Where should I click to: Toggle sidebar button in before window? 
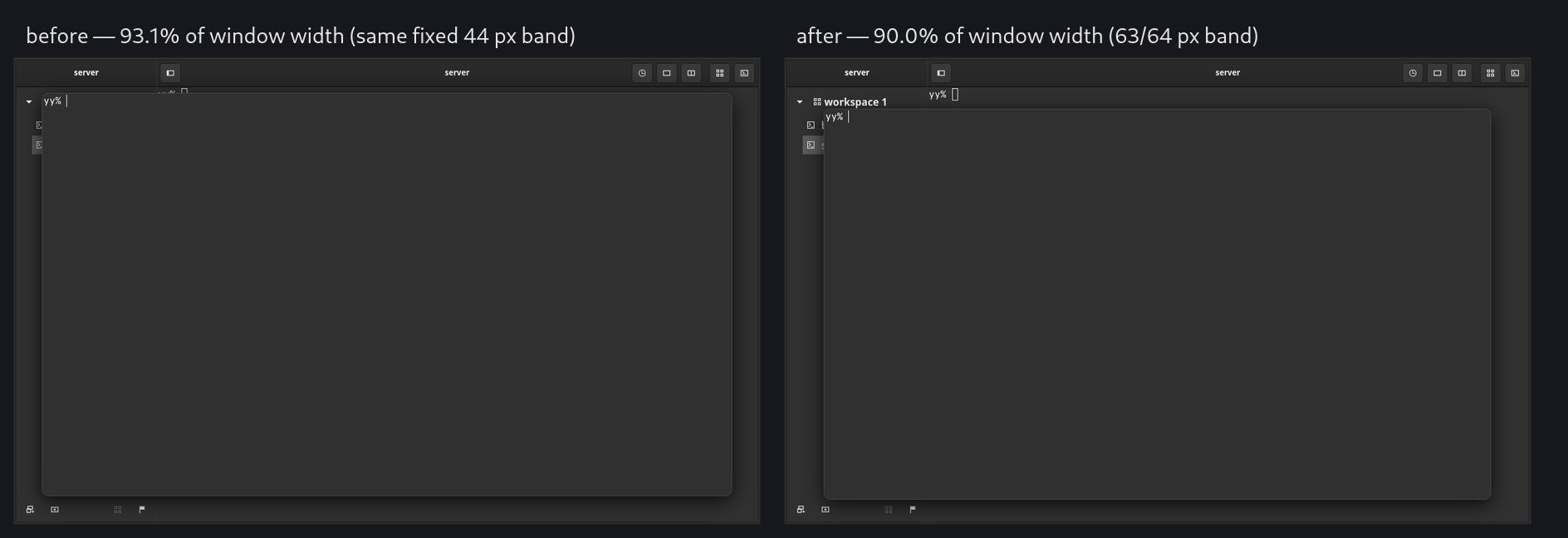170,73
